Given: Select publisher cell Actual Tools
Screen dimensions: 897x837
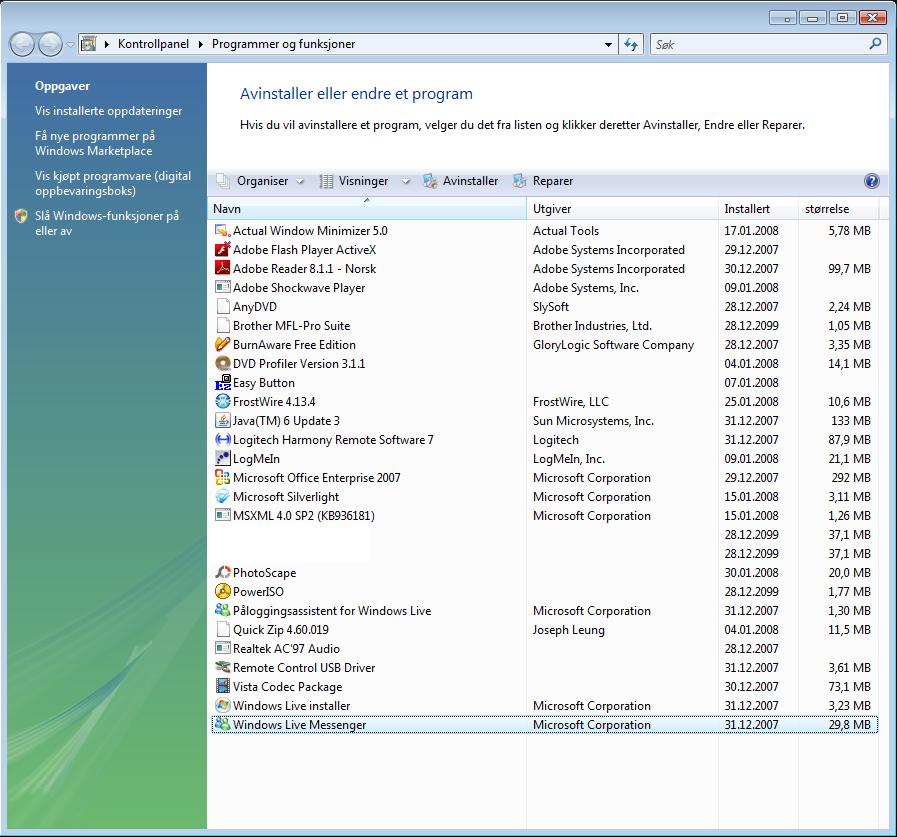Looking at the screenshot, I should [566, 231].
